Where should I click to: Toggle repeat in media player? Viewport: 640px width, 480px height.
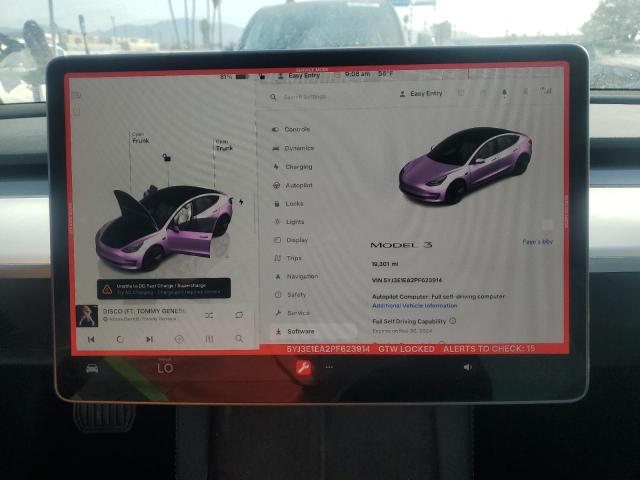coord(239,315)
